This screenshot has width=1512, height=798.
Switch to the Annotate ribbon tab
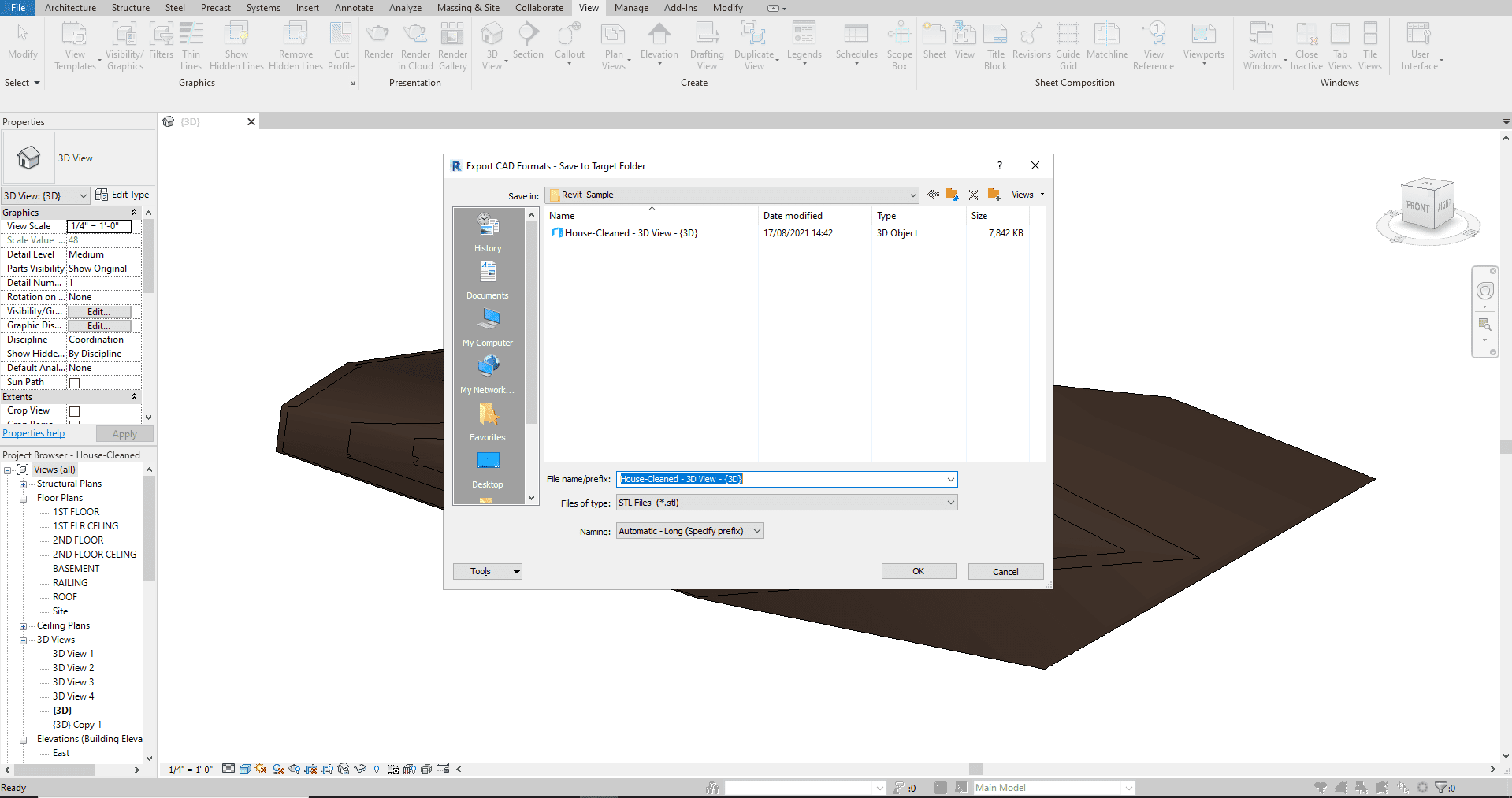pos(354,8)
